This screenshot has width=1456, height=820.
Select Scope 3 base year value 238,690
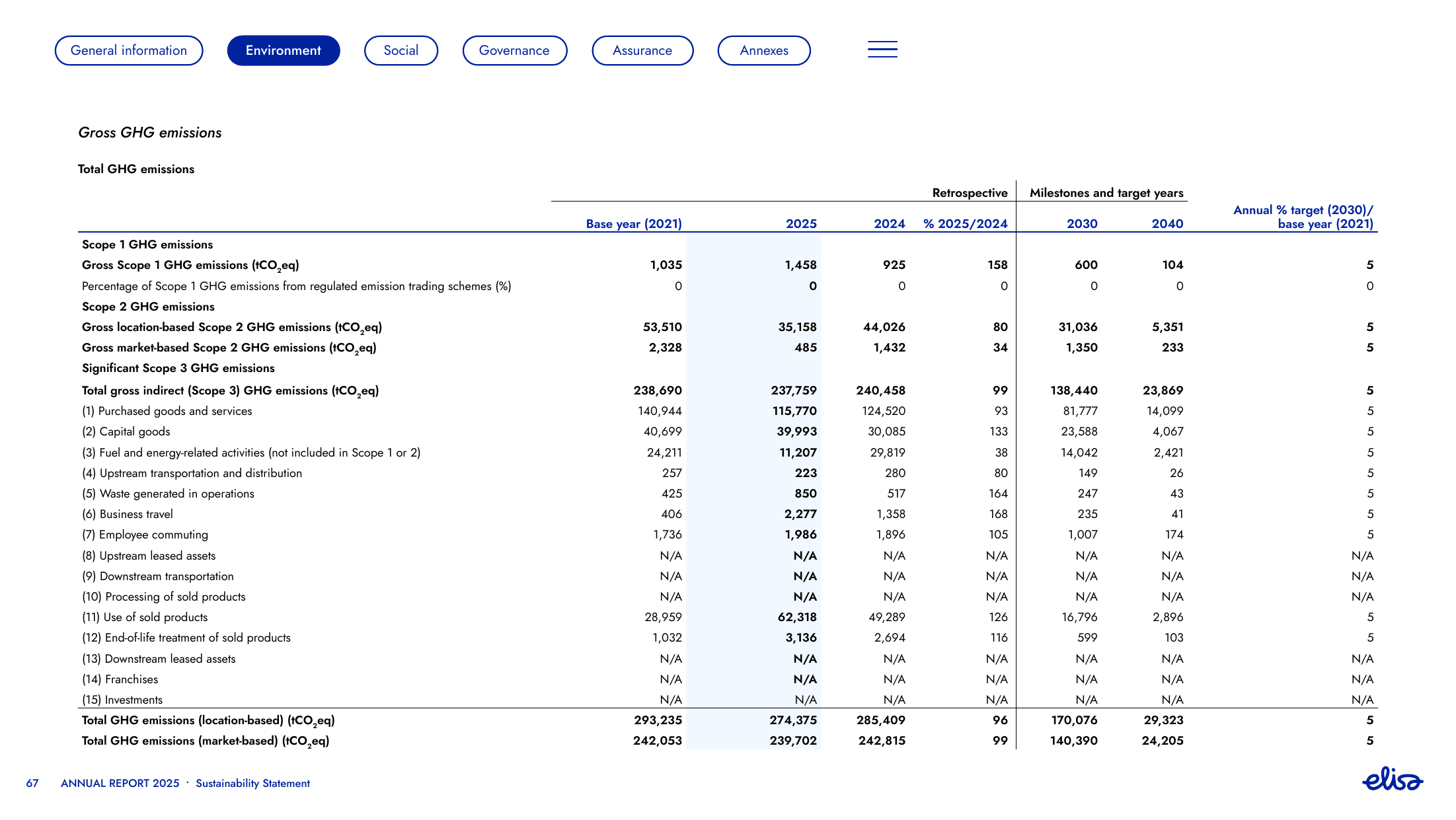click(x=658, y=391)
